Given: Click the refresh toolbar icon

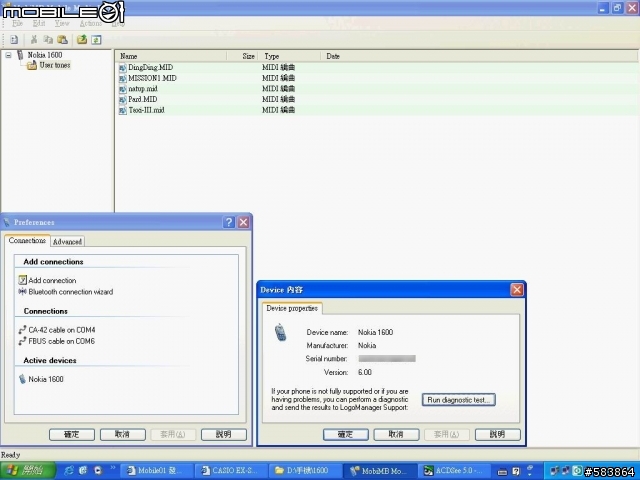Looking at the screenshot, I should (x=96, y=39).
